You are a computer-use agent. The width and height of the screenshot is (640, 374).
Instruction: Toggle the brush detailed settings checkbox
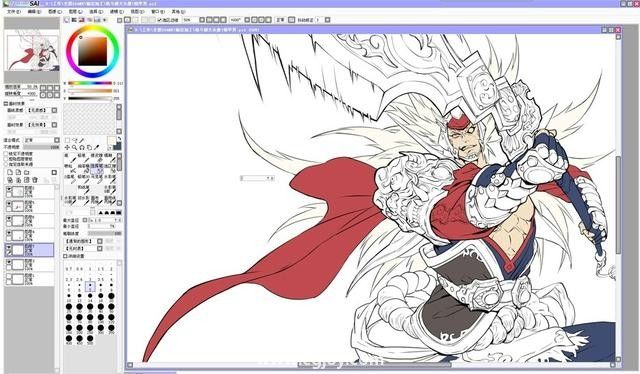65,256
